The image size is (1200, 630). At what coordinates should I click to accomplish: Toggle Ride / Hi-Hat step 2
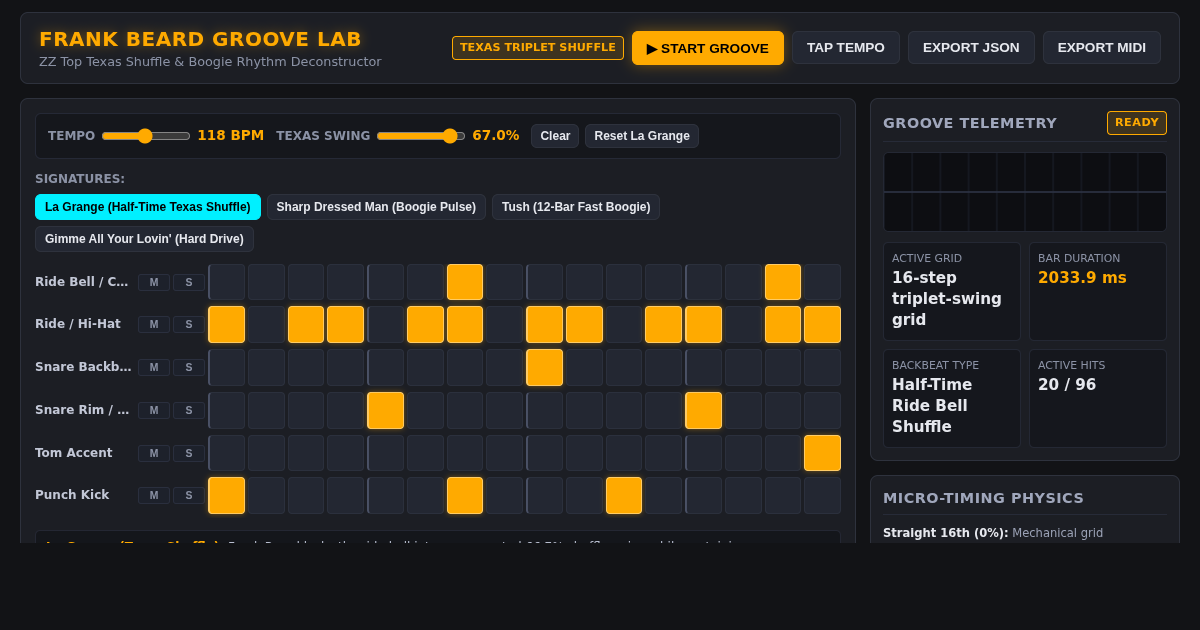pyautogui.click(x=266, y=325)
